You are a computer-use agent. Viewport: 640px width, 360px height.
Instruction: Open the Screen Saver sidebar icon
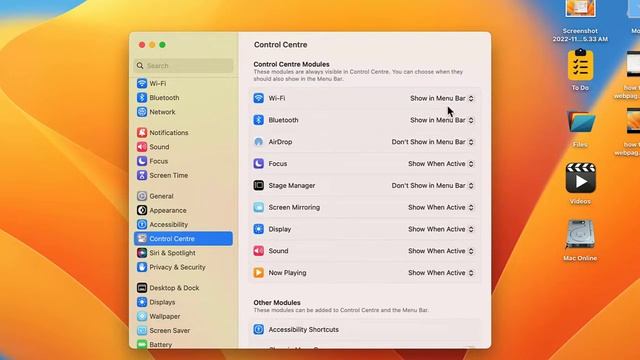[142, 331]
